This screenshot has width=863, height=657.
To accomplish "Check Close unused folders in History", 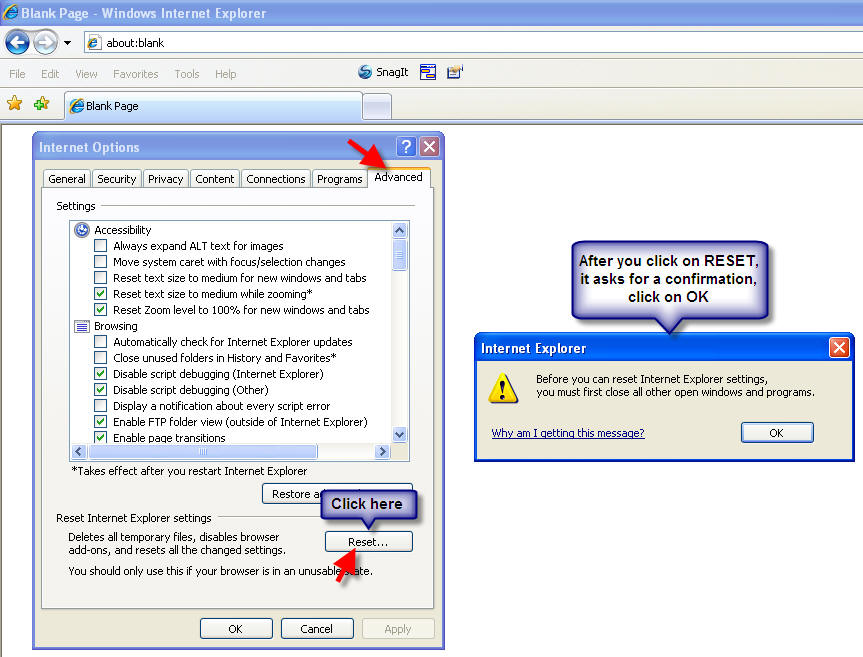I will click(x=100, y=358).
